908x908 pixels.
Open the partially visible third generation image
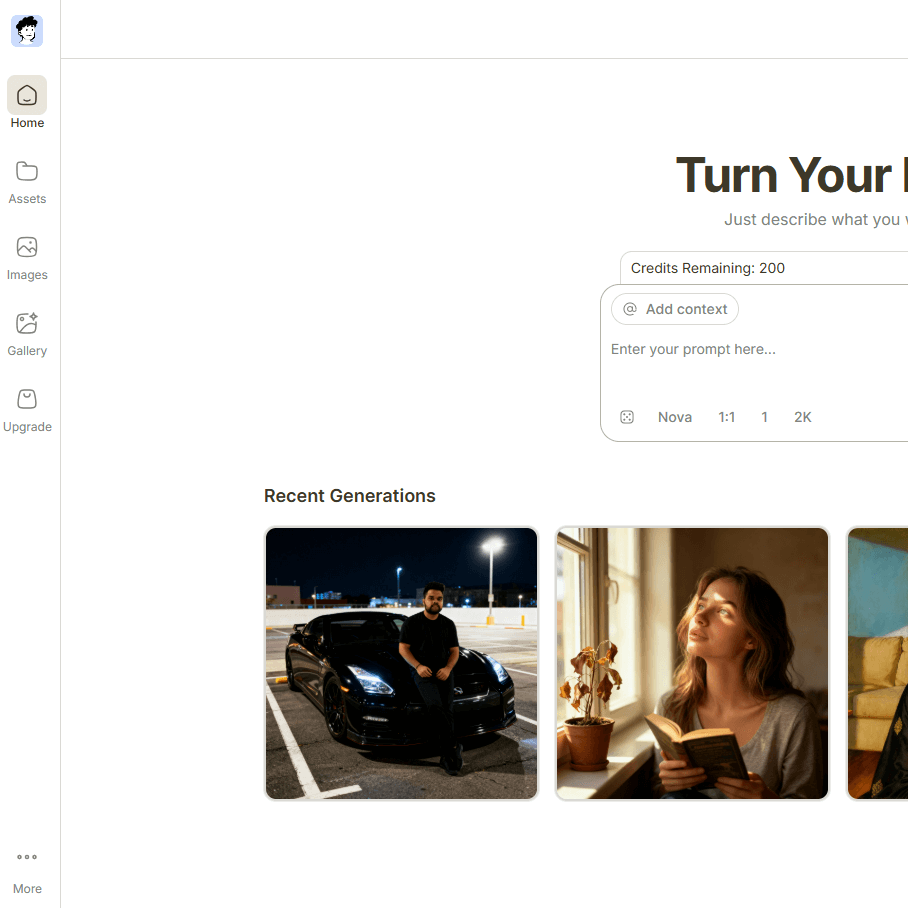(877, 663)
